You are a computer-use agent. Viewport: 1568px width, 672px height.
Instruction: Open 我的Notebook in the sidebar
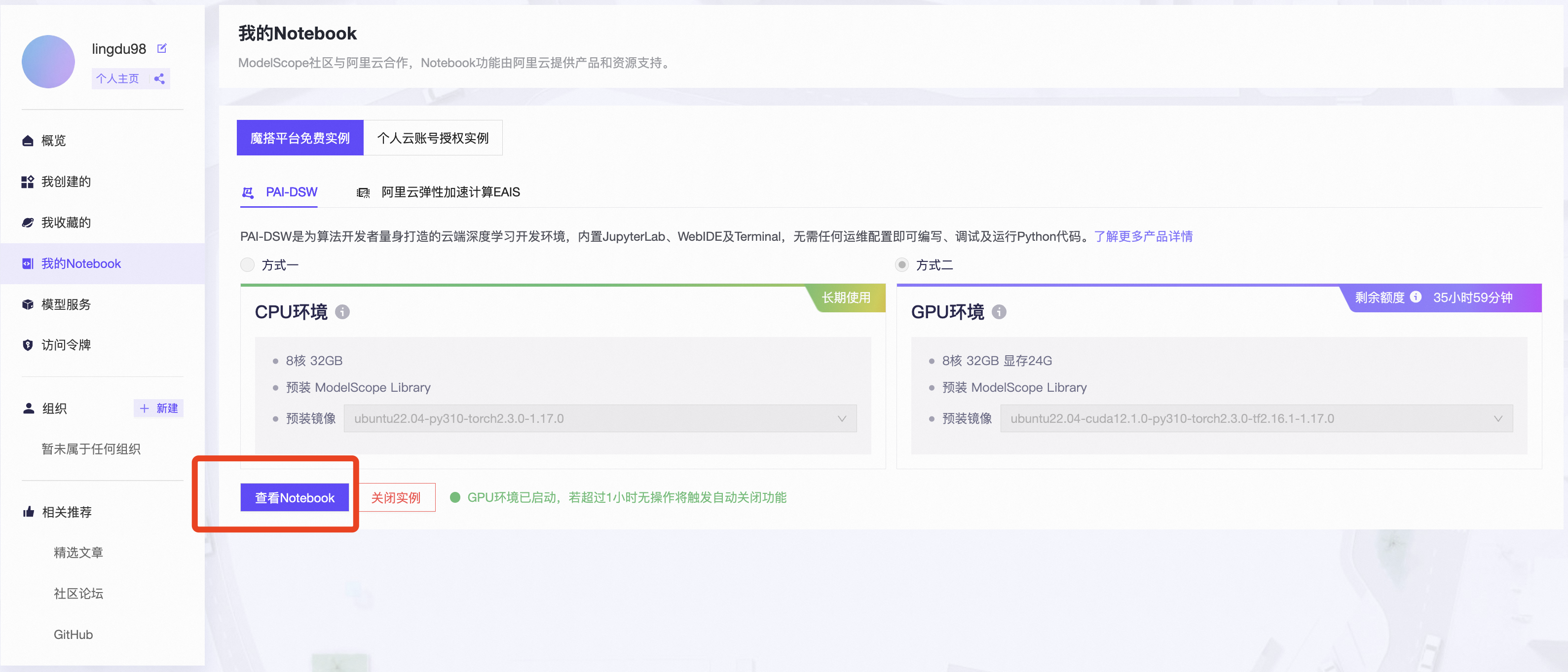pyautogui.click(x=102, y=263)
